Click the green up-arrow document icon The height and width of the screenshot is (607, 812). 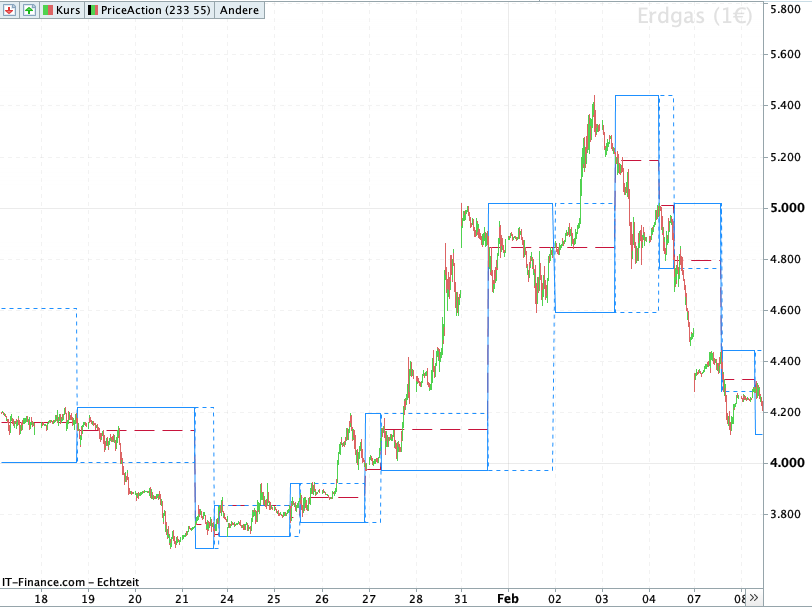point(29,10)
